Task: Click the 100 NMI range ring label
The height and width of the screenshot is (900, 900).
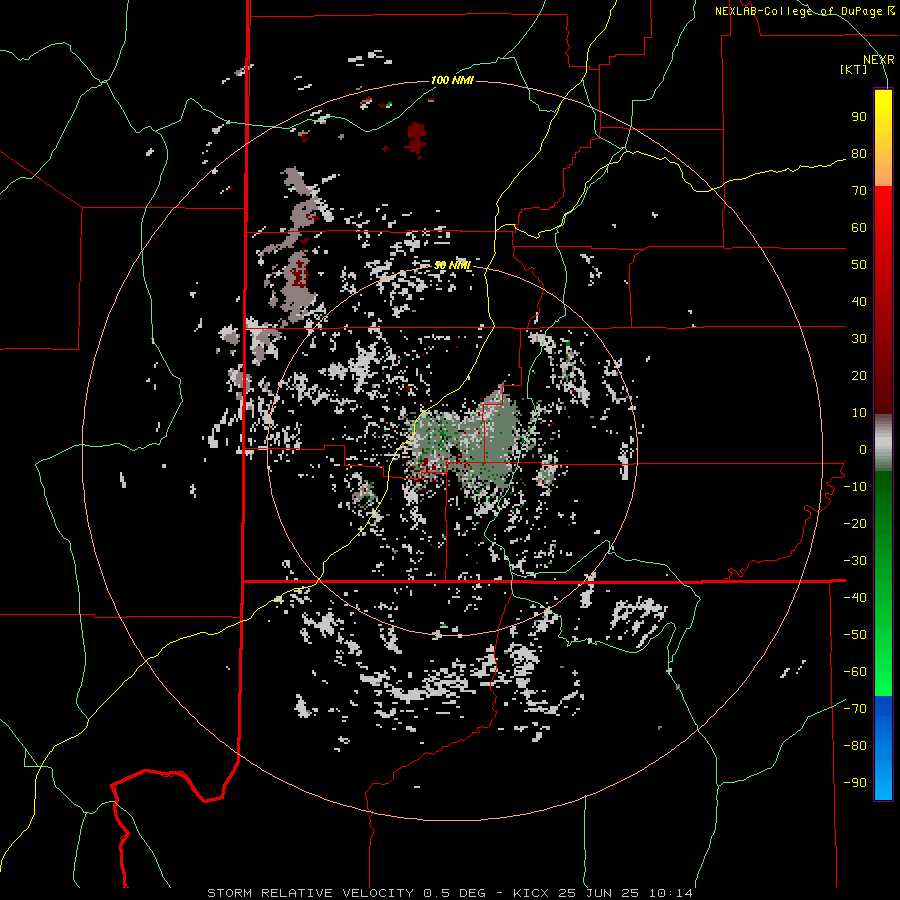Action: click(452, 80)
